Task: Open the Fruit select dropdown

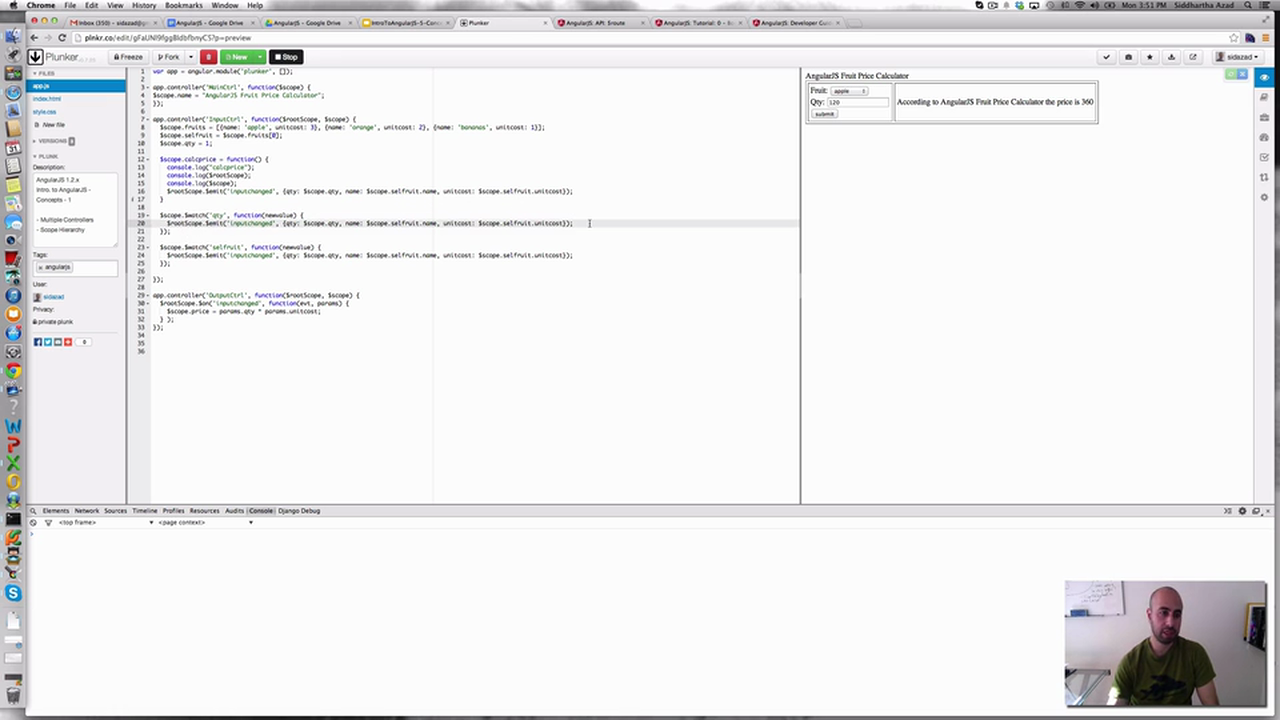Action: click(849, 91)
